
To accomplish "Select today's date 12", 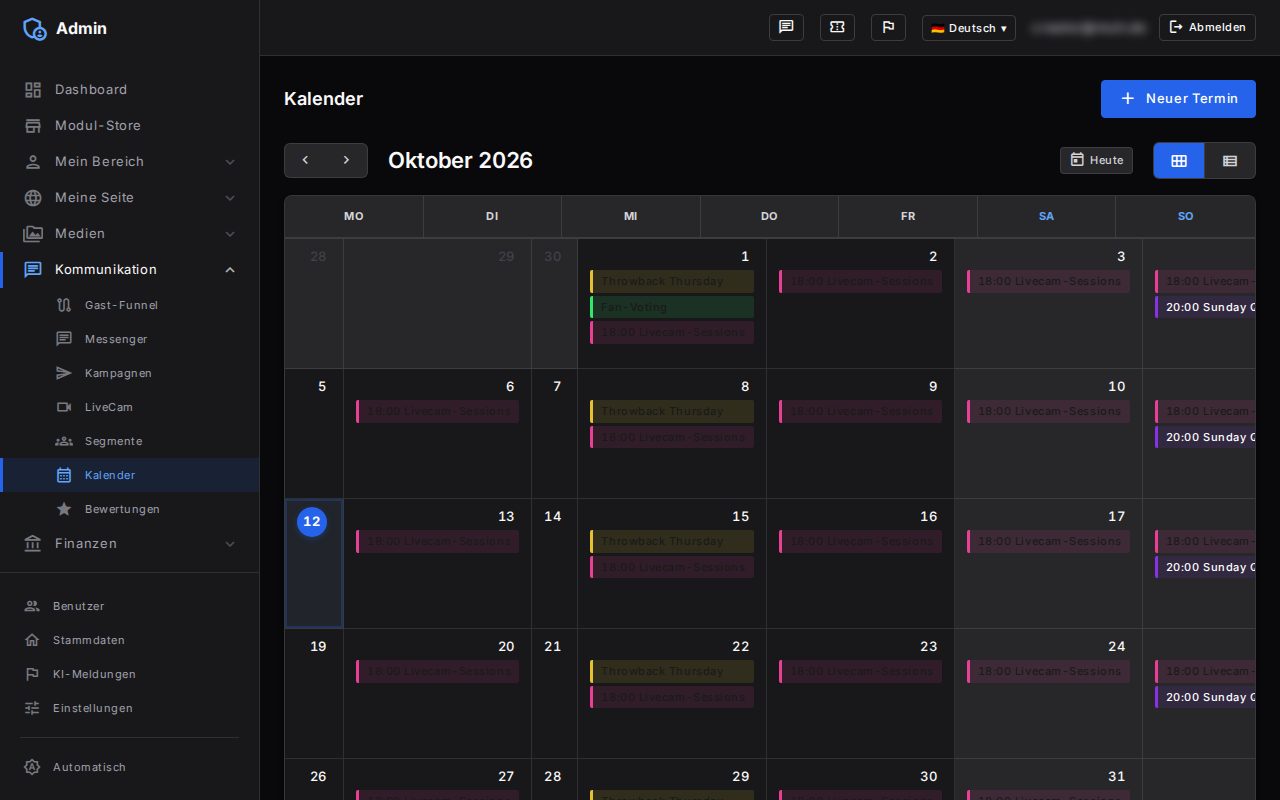I will [x=312, y=521].
